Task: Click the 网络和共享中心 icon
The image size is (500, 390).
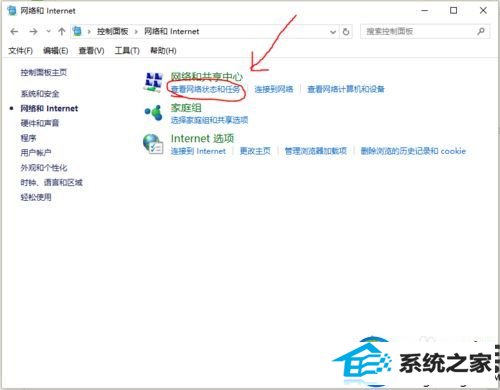Action: click(153, 82)
